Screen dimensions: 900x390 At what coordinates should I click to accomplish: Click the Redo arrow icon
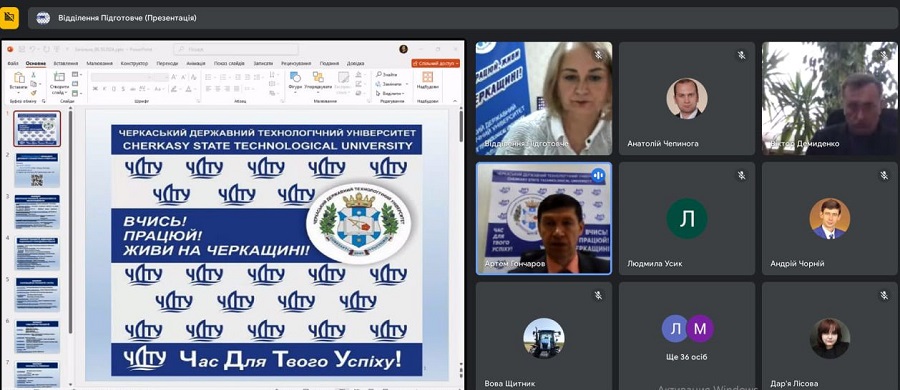point(46,49)
